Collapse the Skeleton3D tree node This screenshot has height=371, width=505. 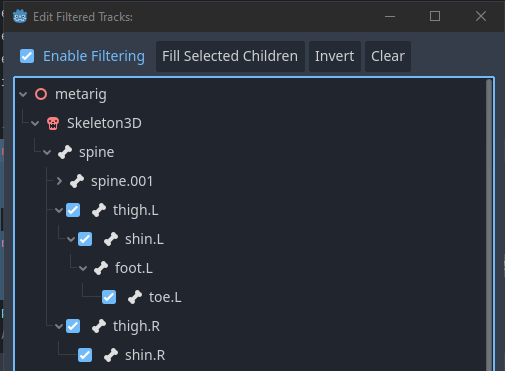pyautogui.click(x=35, y=123)
